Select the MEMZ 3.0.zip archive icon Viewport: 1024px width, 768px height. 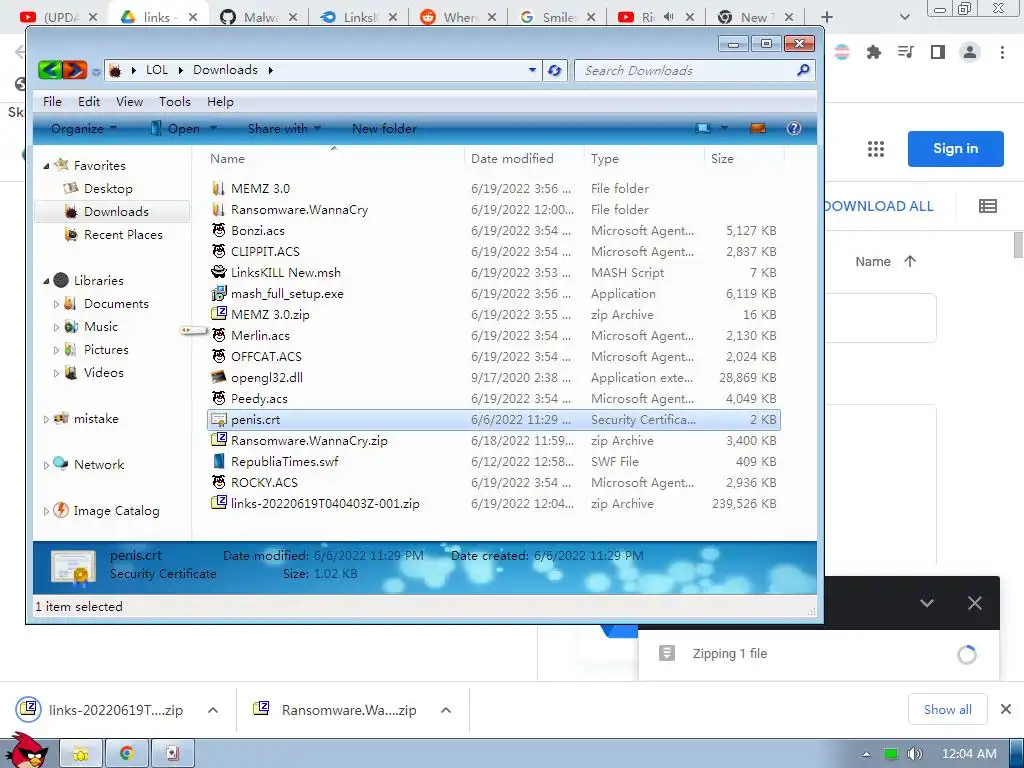coord(219,314)
